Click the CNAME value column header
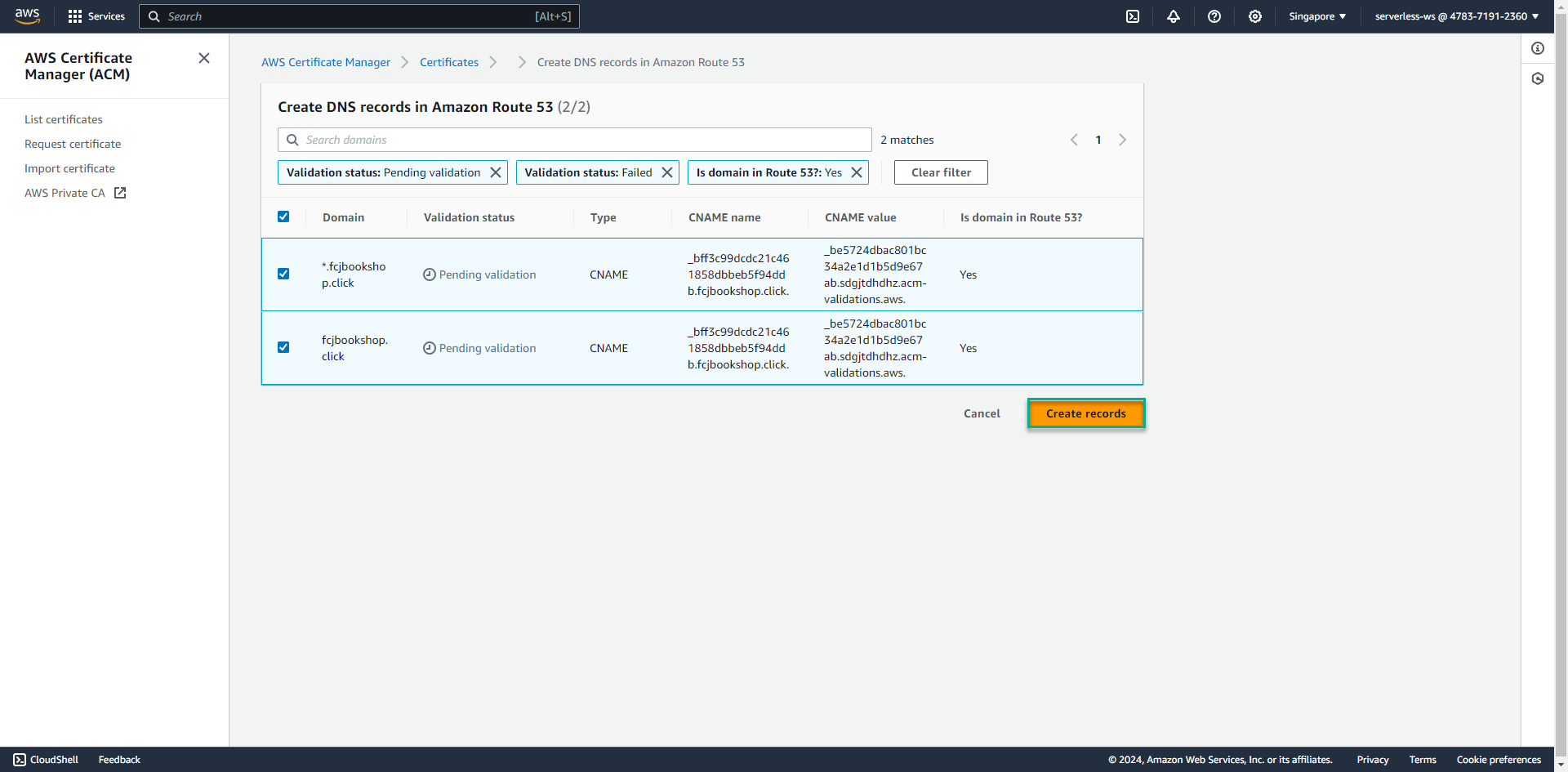This screenshot has height=772, width=1568. [x=860, y=217]
